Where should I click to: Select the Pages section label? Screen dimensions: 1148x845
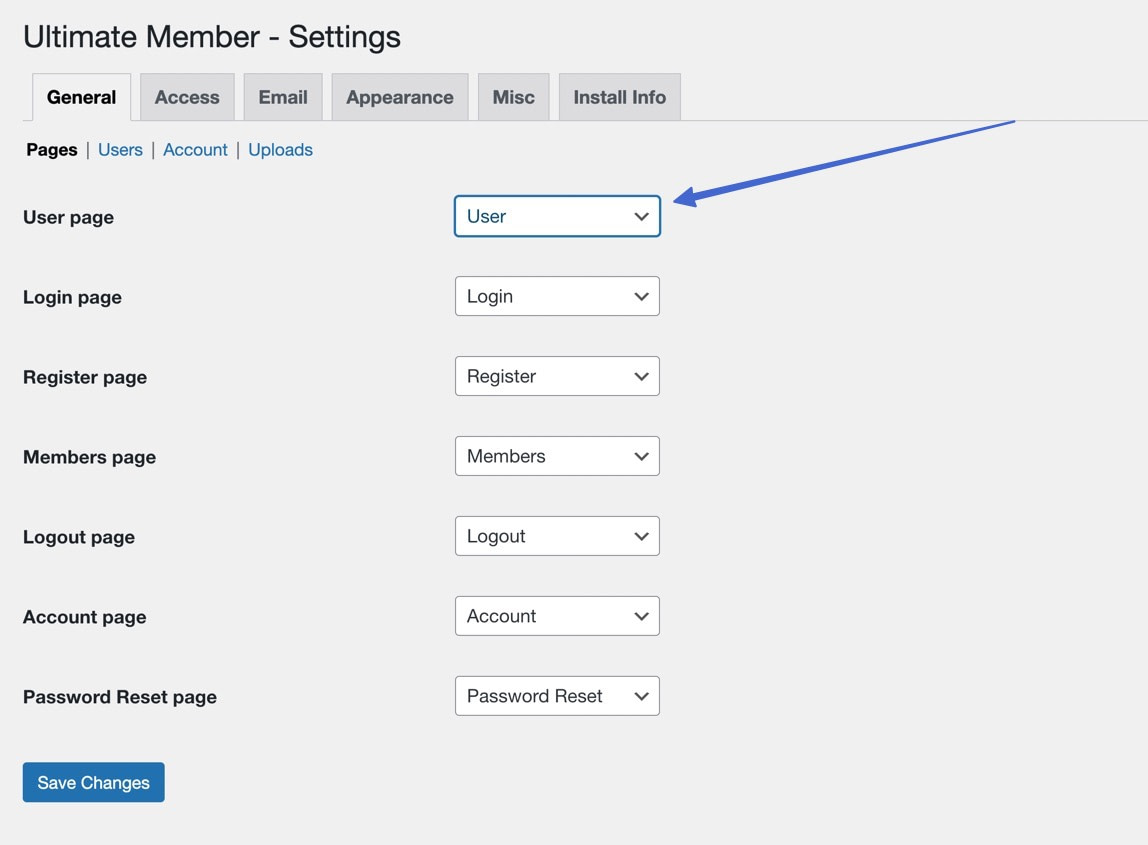51,149
